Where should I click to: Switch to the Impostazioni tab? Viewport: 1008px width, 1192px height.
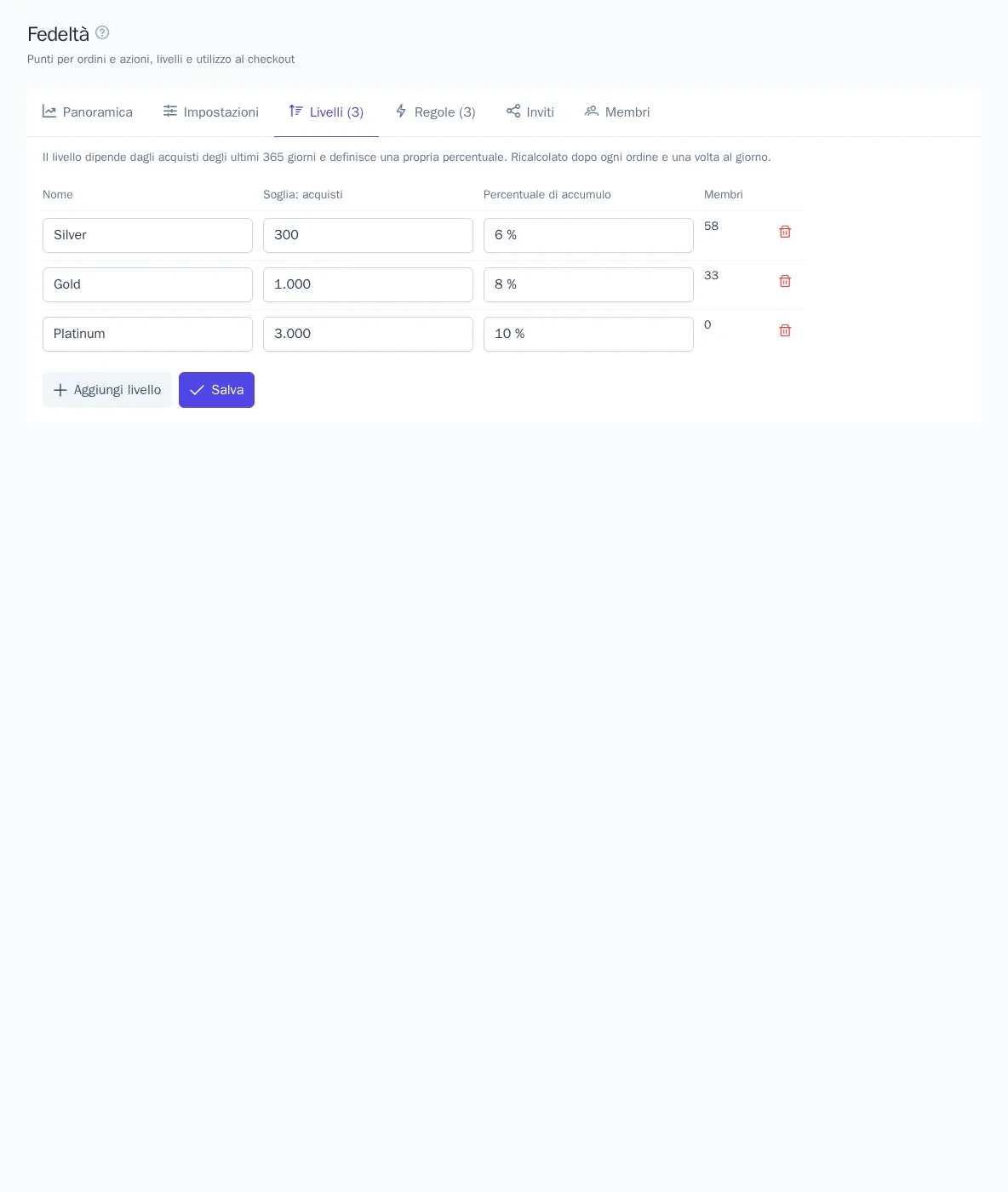point(211,112)
